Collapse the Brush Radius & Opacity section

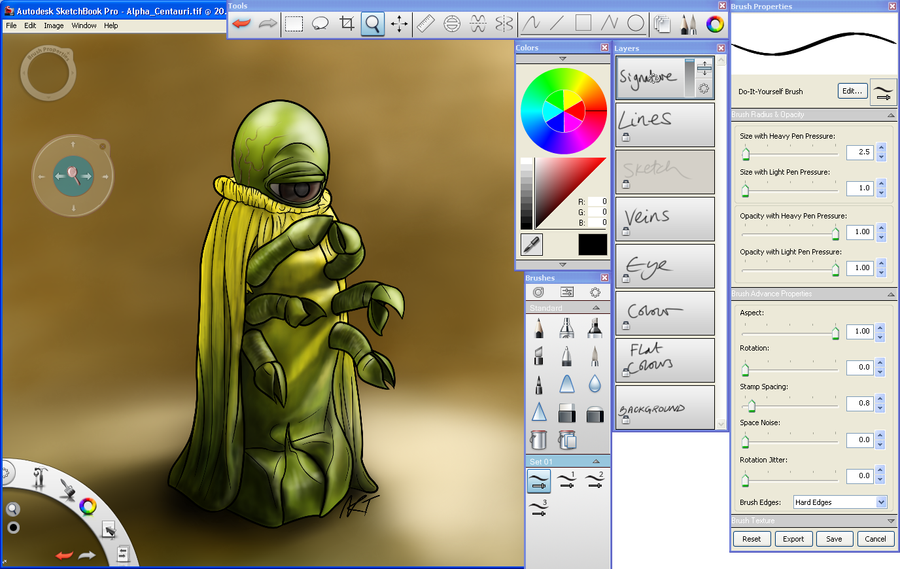click(891, 115)
